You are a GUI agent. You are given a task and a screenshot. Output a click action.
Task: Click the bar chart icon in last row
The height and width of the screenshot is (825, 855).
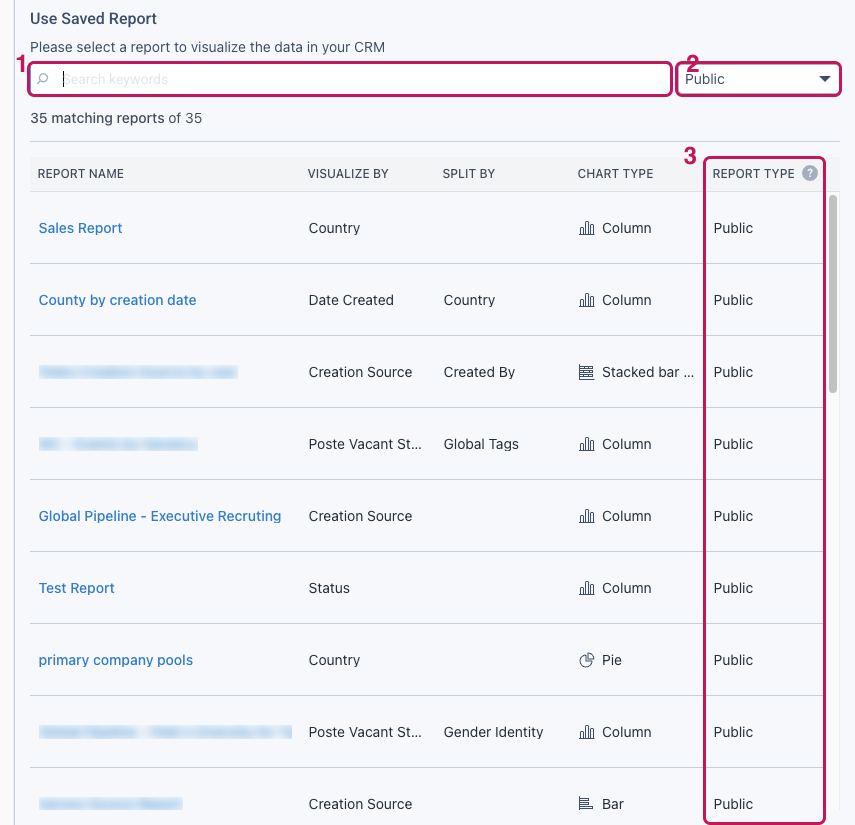point(586,804)
